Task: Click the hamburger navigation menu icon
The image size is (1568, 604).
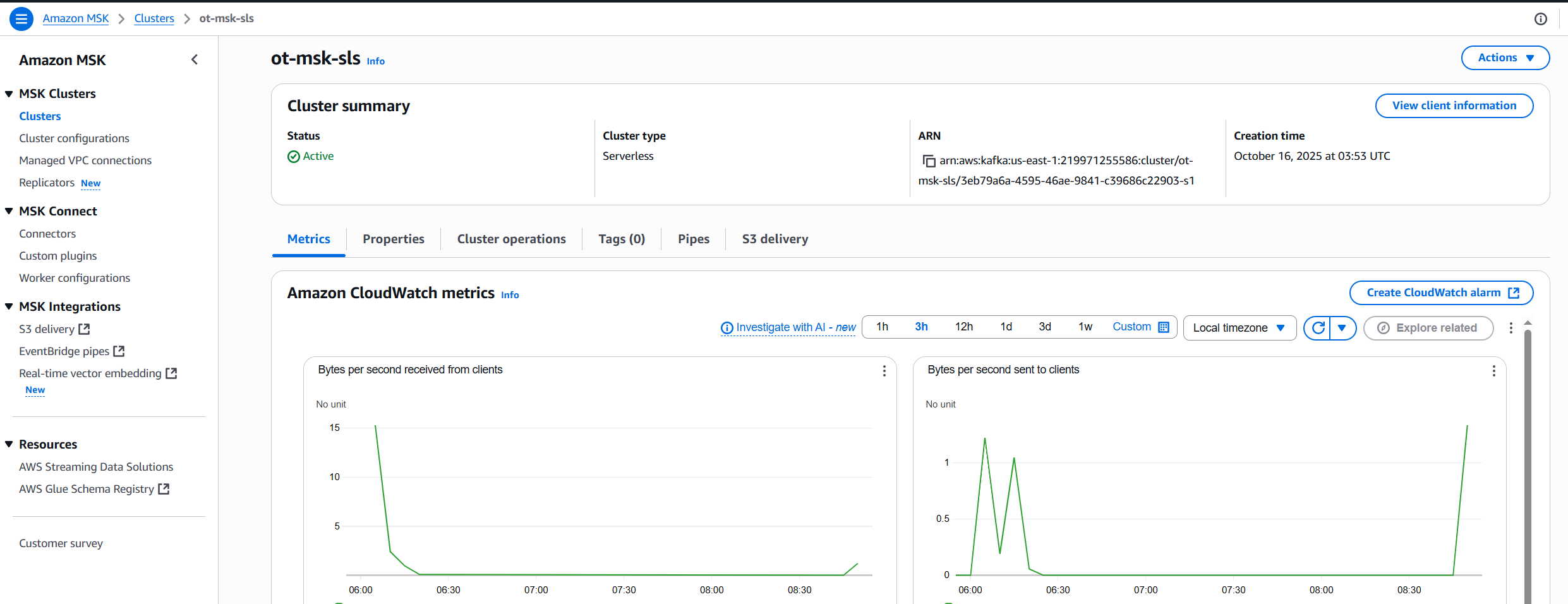Action: pos(21,19)
